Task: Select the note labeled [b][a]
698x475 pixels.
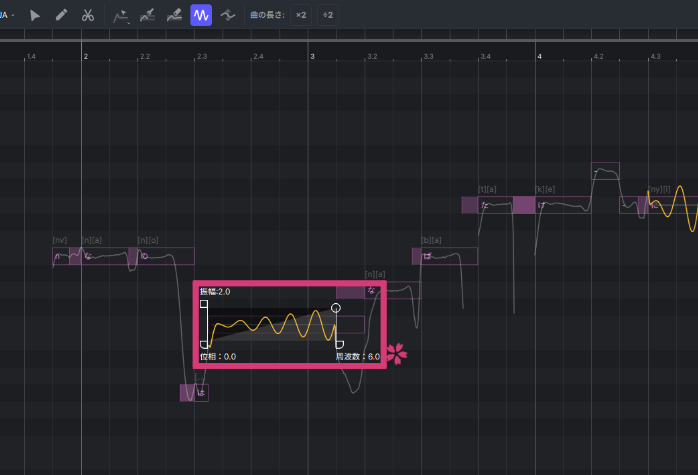Action: (x=444, y=256)
